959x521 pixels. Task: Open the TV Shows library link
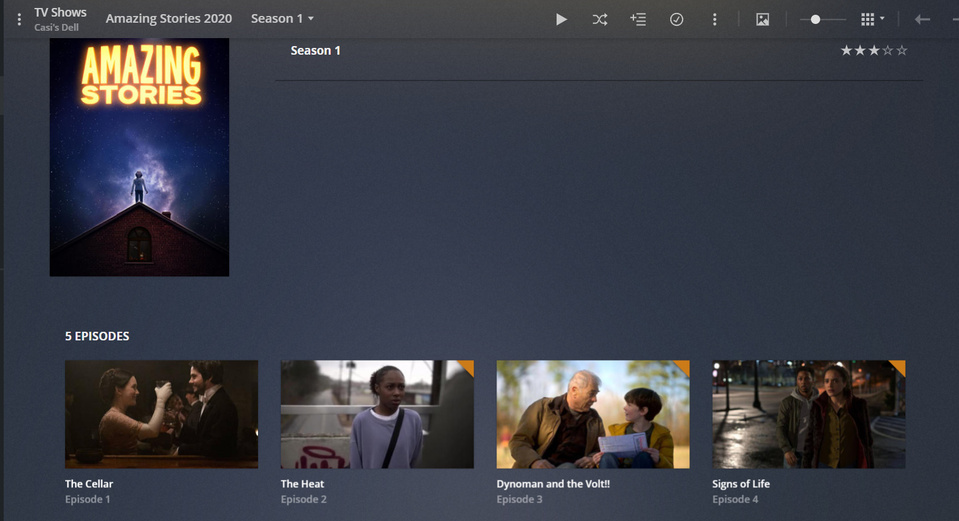click(x=60, y=12)
